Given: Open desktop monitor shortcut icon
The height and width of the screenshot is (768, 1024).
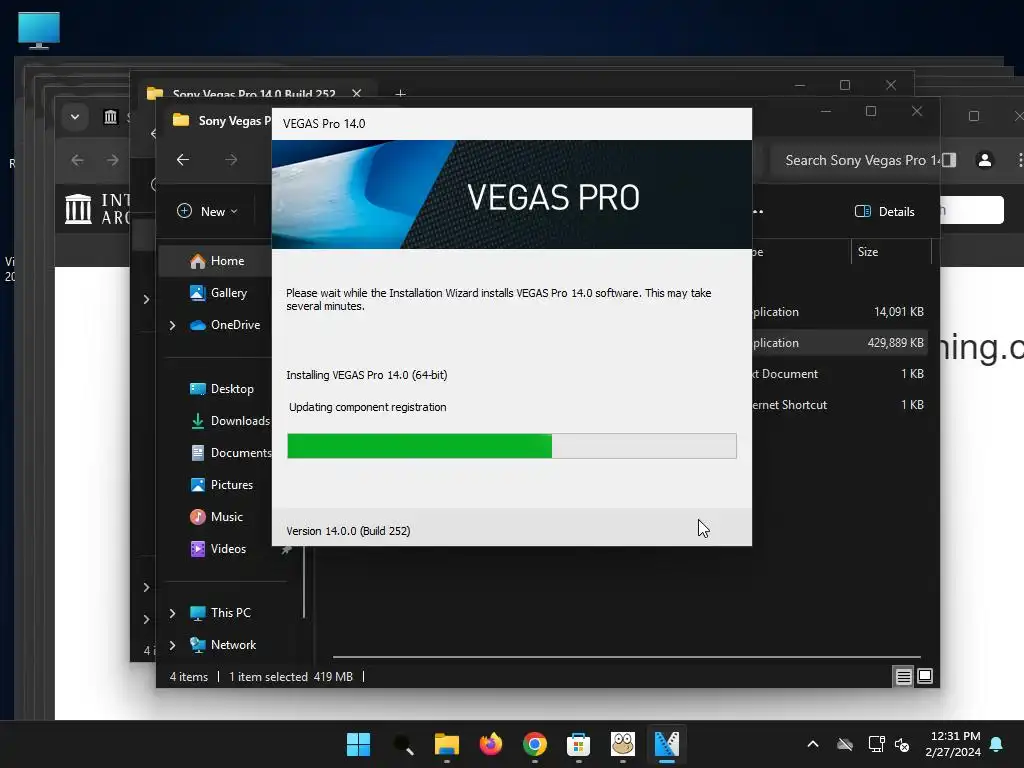Looking at the screenshot, I should pos(39,30).
